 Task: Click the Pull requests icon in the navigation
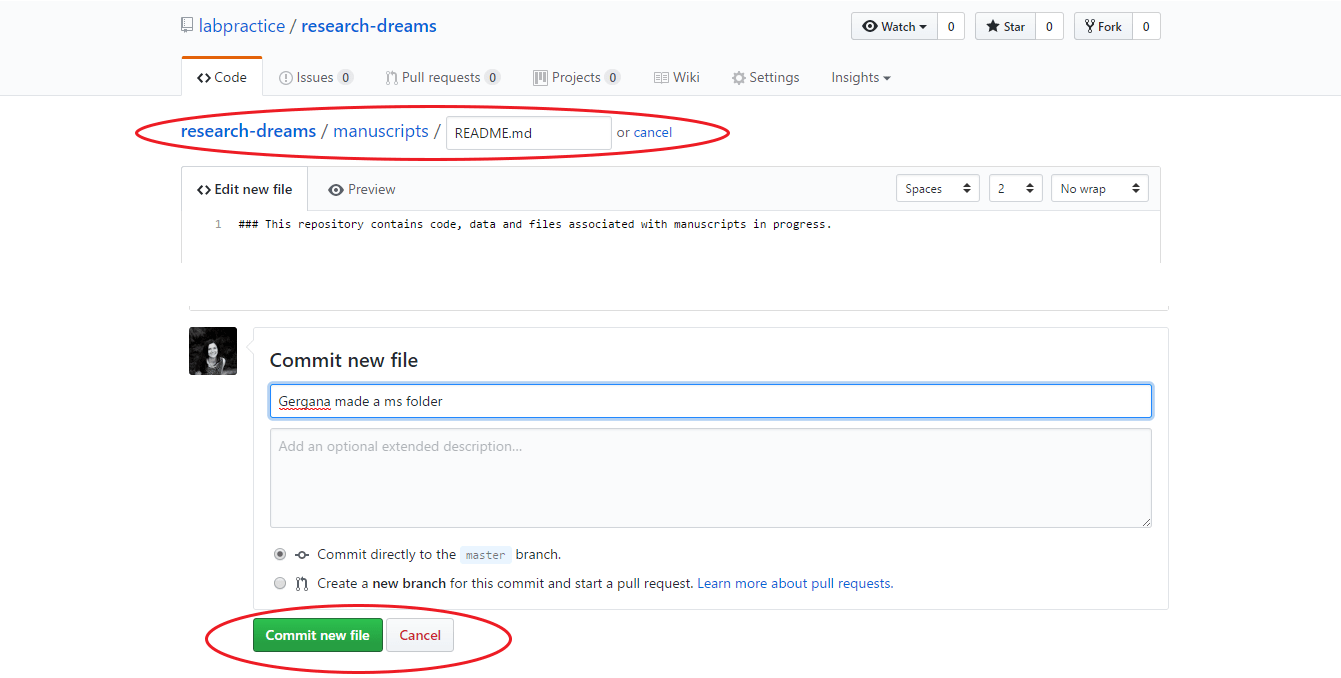[x=391, y=77]
